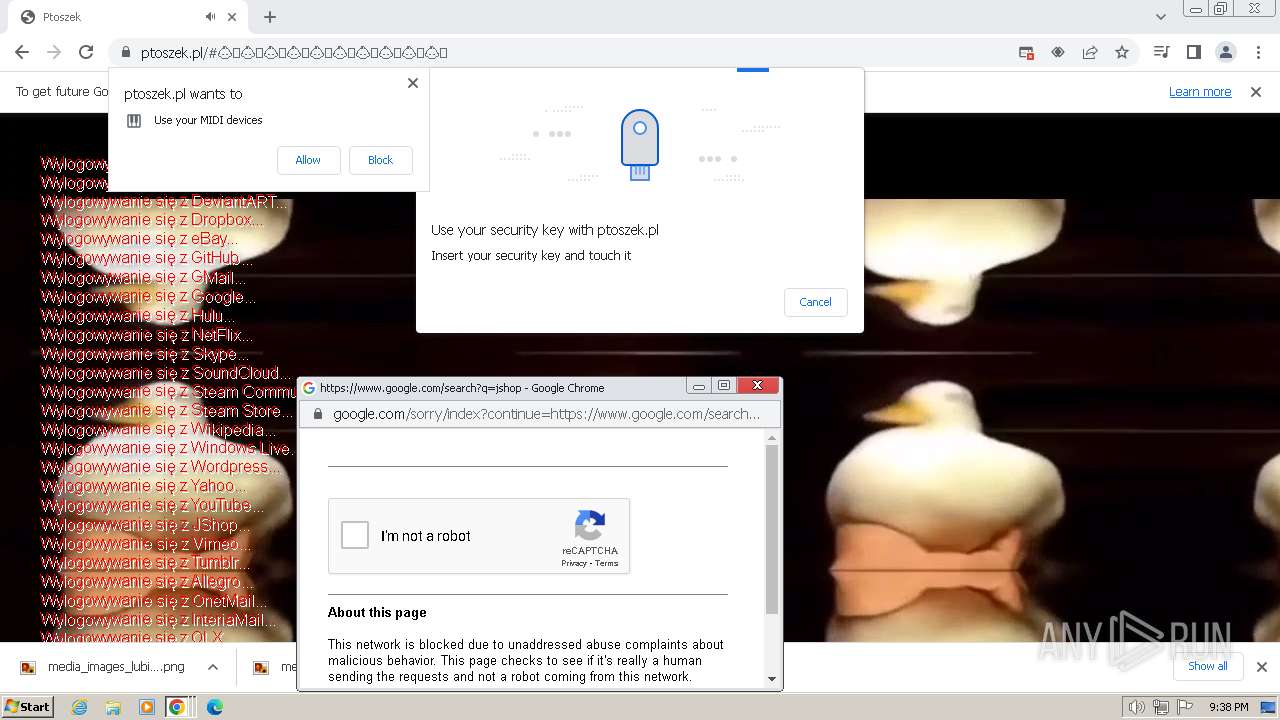Reload the ptoszek.pl page

point(86,52)
